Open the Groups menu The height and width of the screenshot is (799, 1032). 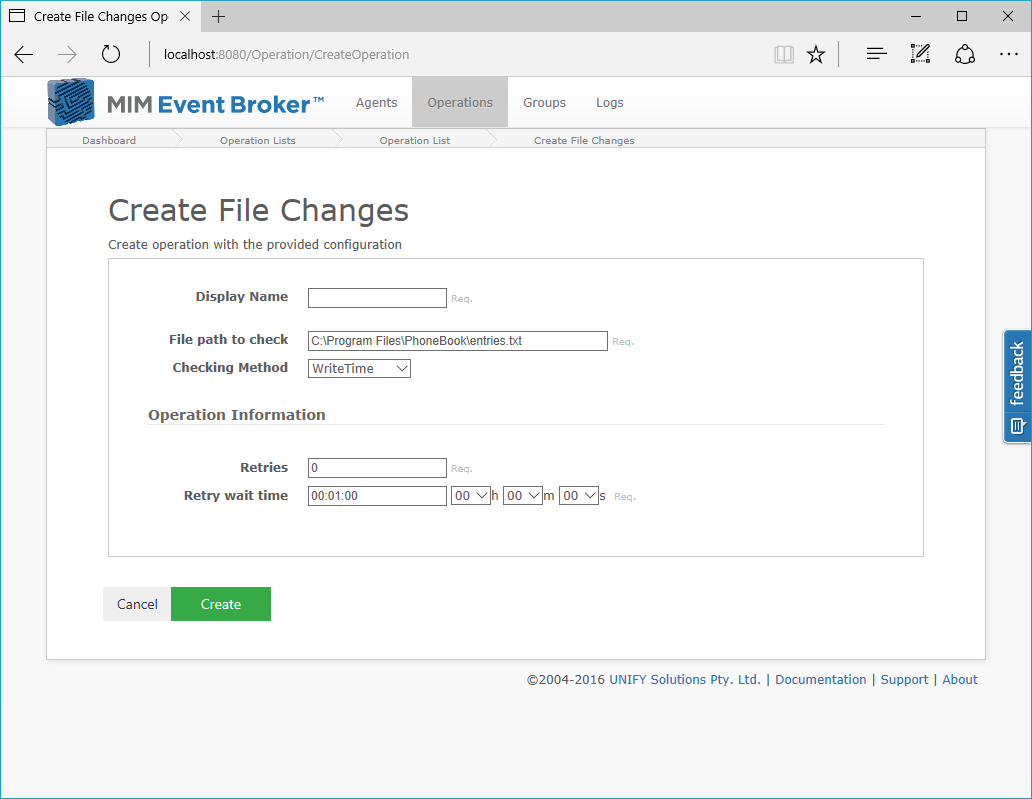point(544,103)
